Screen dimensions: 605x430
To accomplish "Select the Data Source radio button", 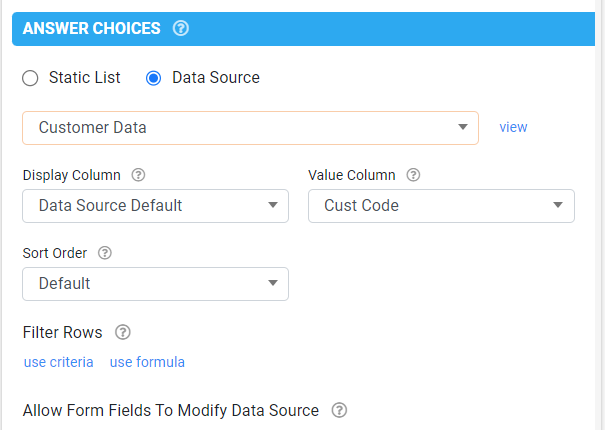I will click(x=153, y=78).
